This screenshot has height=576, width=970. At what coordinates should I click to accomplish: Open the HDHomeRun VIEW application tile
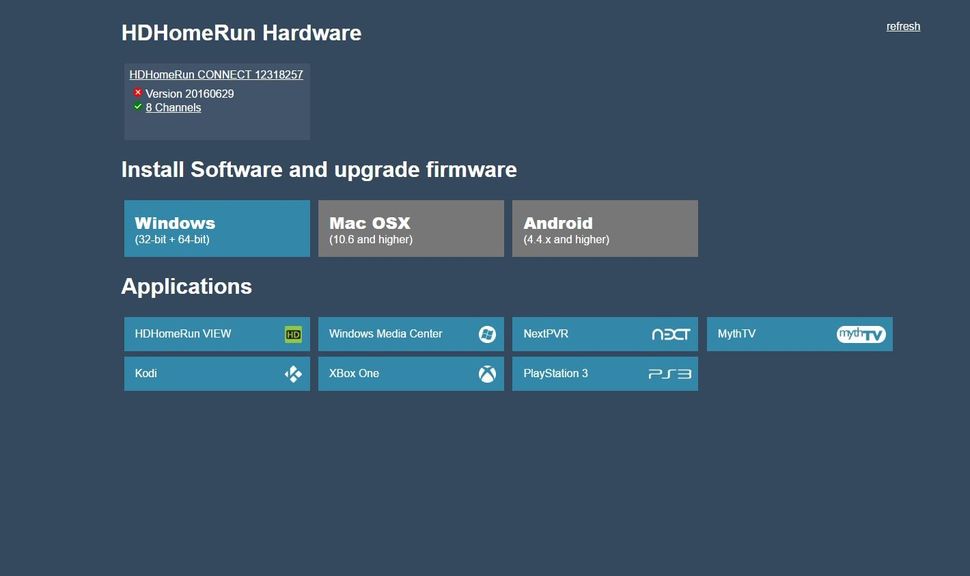(x=217, y=334)
